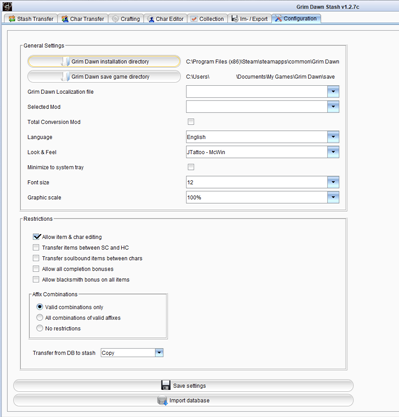
Task: Open the Font size dropdown
Action: click(263, 182)
